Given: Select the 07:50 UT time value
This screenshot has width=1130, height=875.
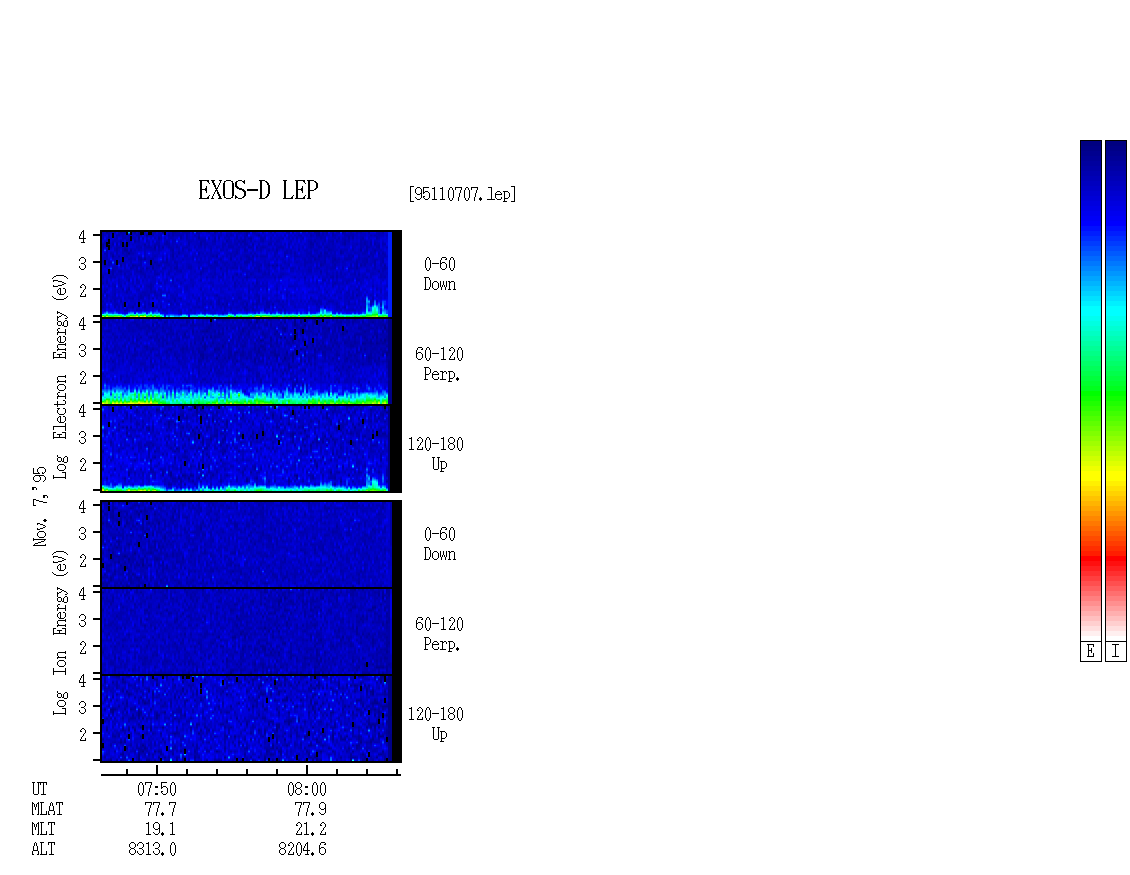Looking at the screenshot, I should (156, 790).
